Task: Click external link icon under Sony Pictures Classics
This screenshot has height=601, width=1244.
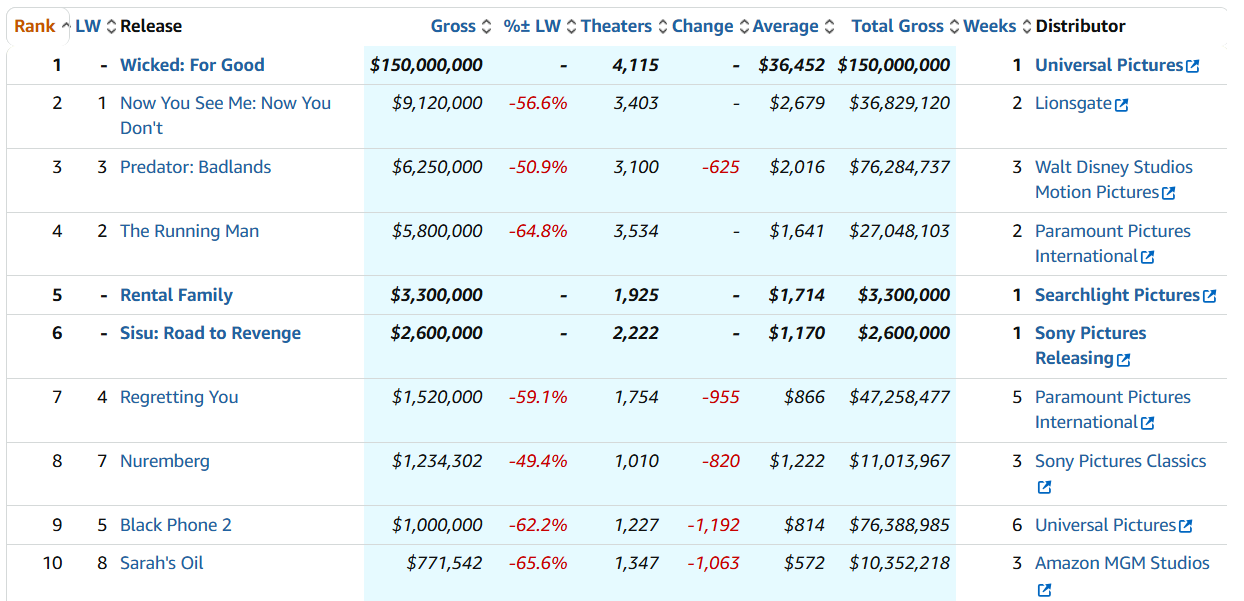Action: (x=1044, y=488)
